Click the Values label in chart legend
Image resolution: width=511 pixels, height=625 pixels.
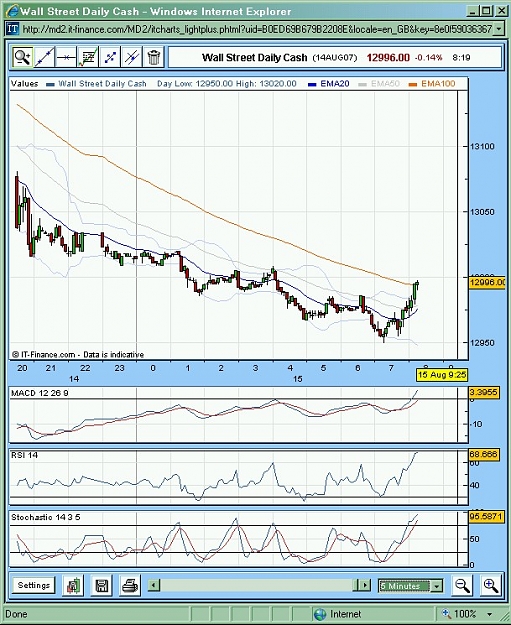25,84
